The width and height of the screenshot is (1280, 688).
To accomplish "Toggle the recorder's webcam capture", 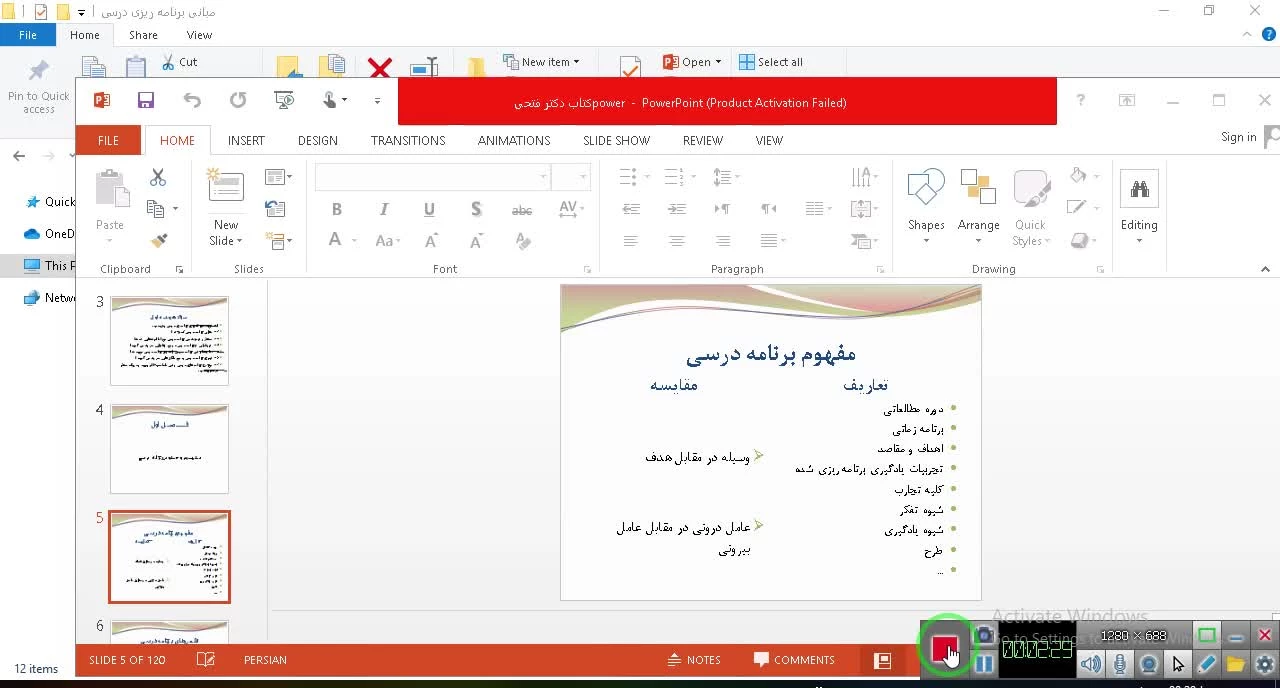I will 1149,664.
